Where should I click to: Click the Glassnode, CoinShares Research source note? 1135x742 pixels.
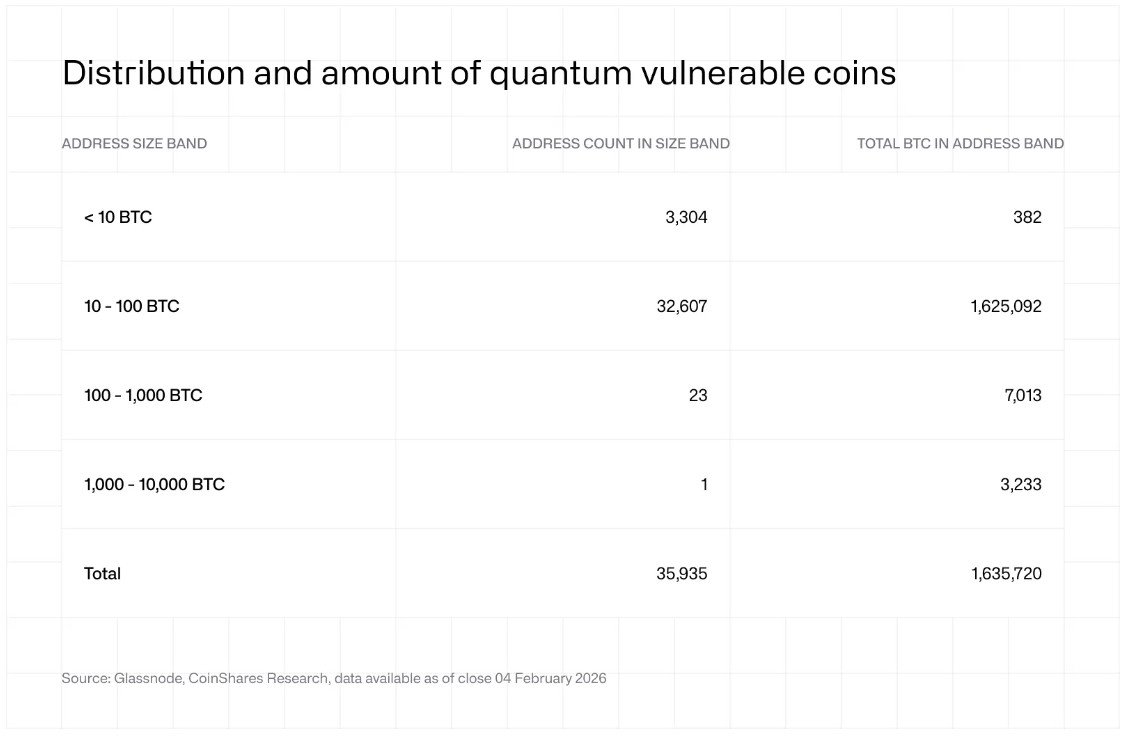click(x=334, y=678)
